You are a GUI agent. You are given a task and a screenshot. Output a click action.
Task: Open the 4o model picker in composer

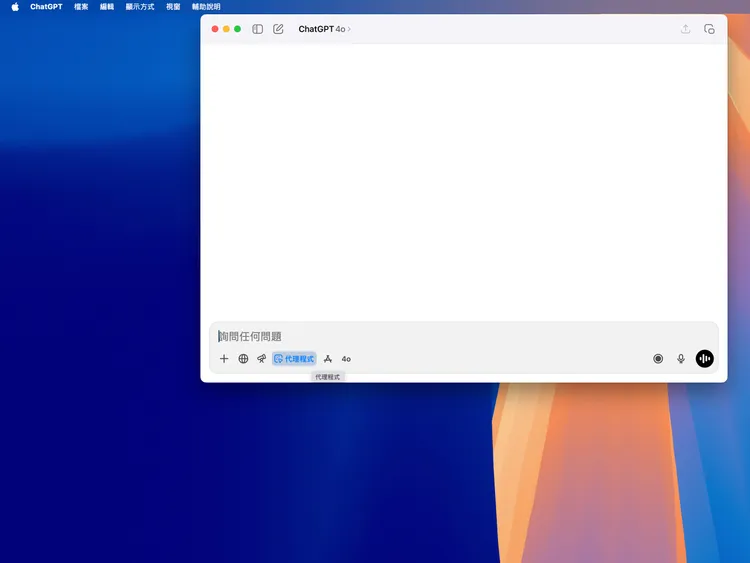click(346, 359)
